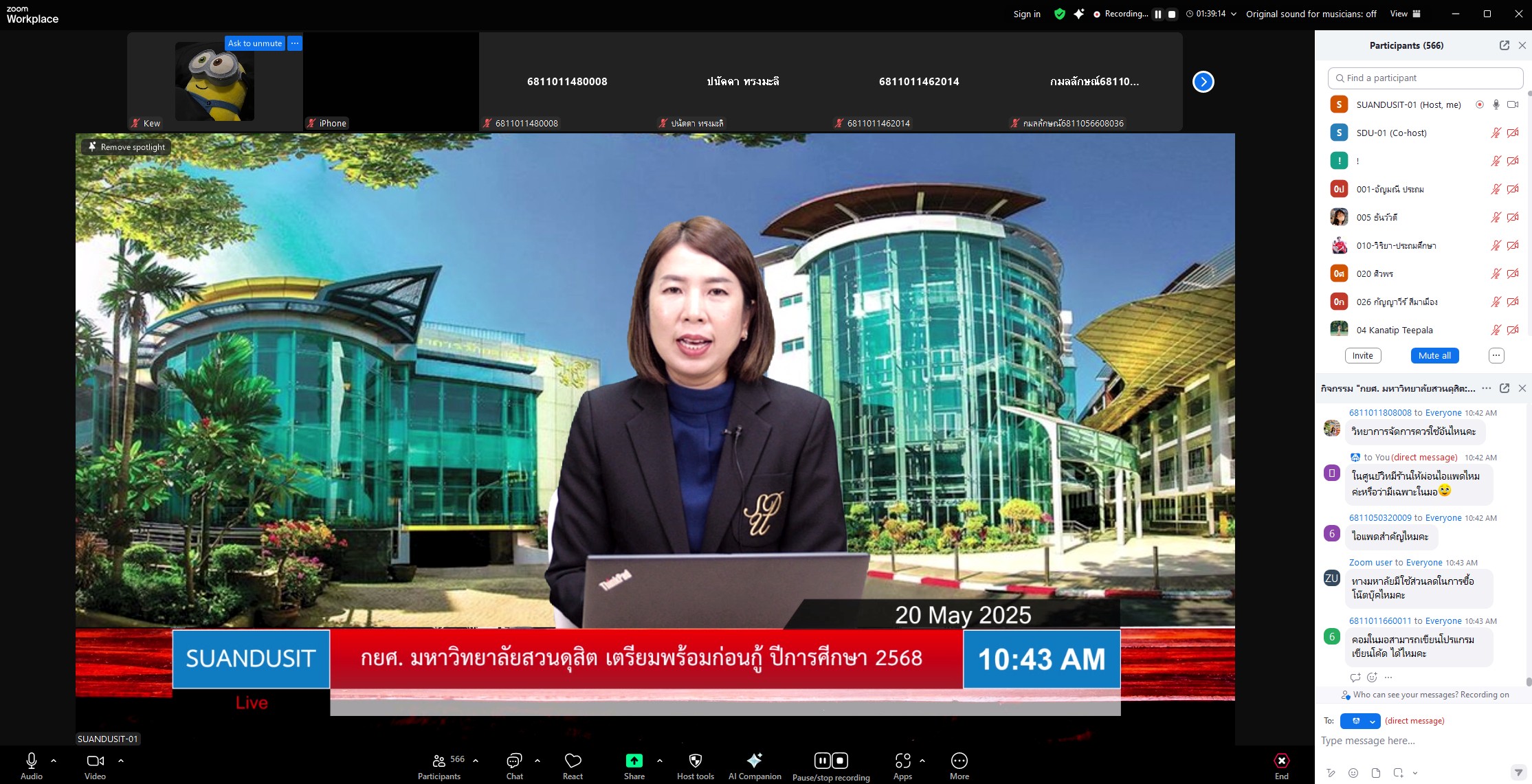Click the Video camera button
The image size is (1532, 784).
tap(96, 765)
